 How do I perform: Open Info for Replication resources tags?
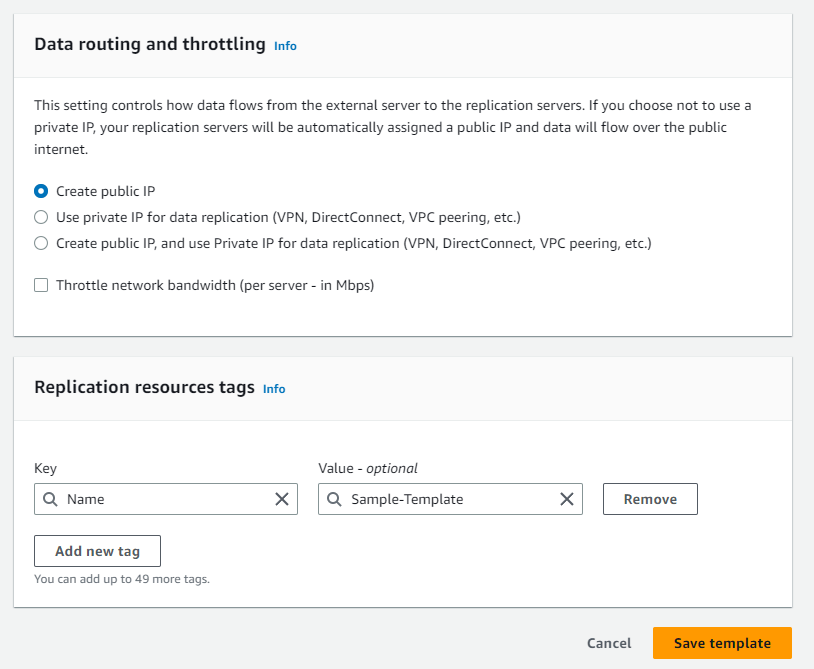point(274,389)
